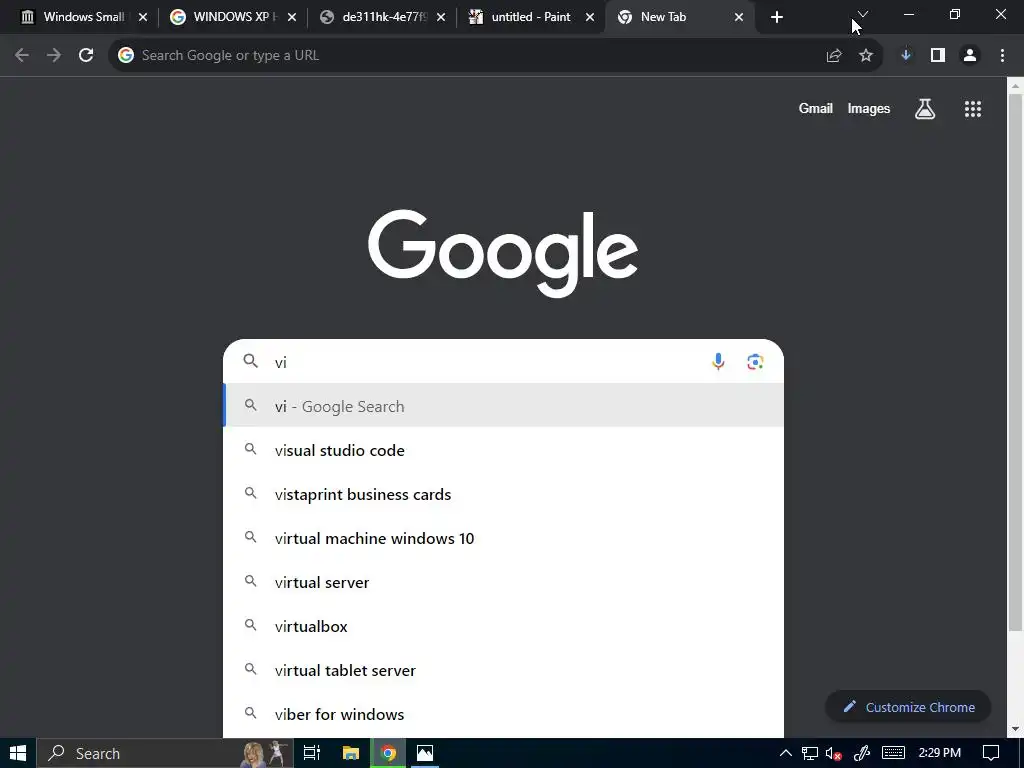Screen dimensions: 1024x768
Task: Share this page via share icon
Action: pos(834,56)
